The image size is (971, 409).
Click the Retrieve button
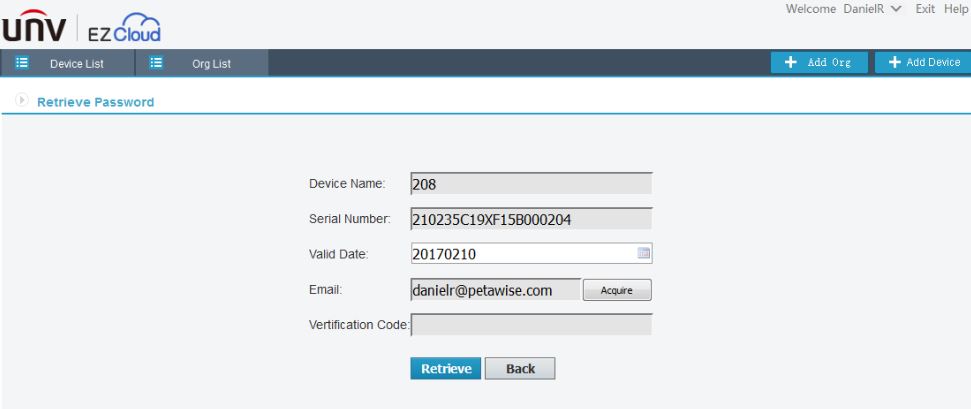[445, 369]
